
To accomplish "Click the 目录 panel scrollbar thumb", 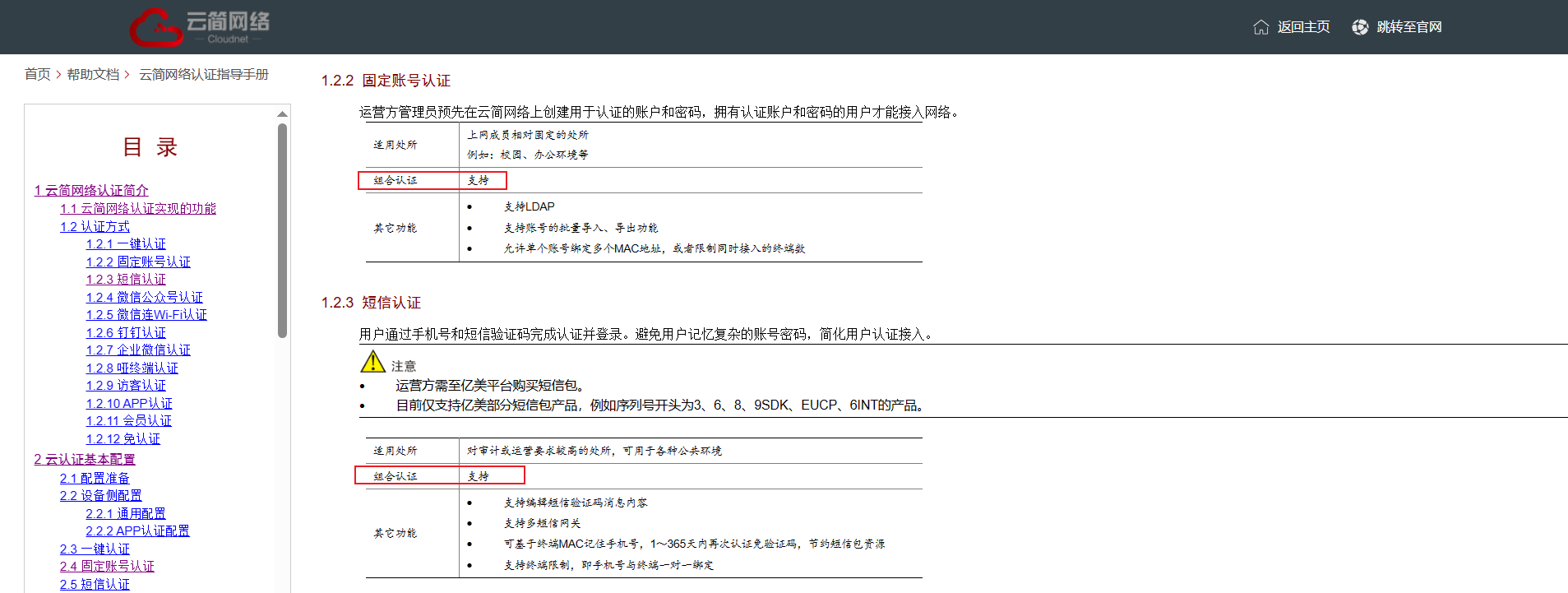I will [x=282, y=230].
